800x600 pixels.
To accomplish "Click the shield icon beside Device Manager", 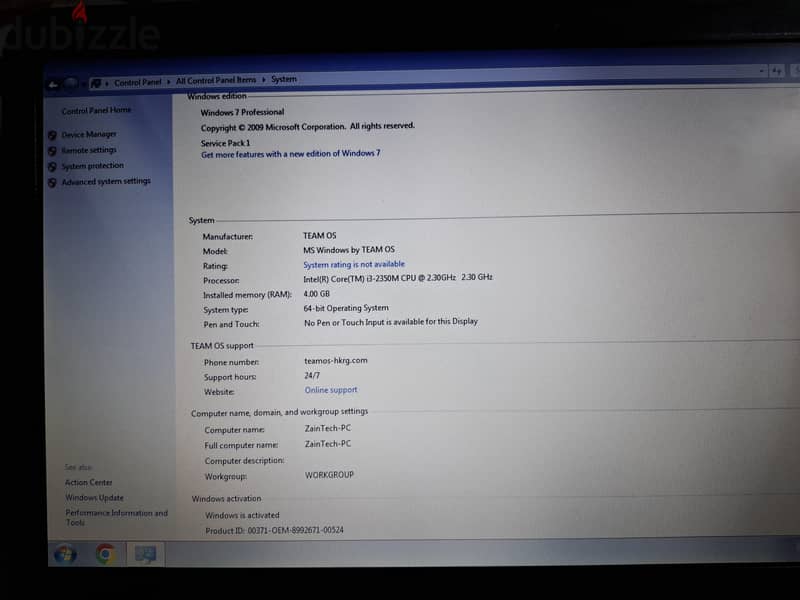I will [52, 135].
